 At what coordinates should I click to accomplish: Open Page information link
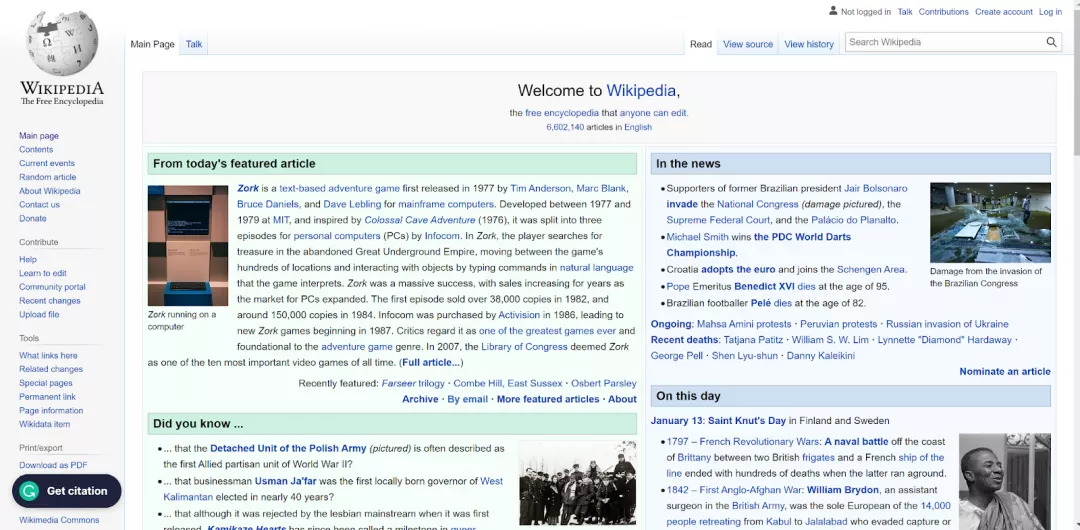coord(51,411)
